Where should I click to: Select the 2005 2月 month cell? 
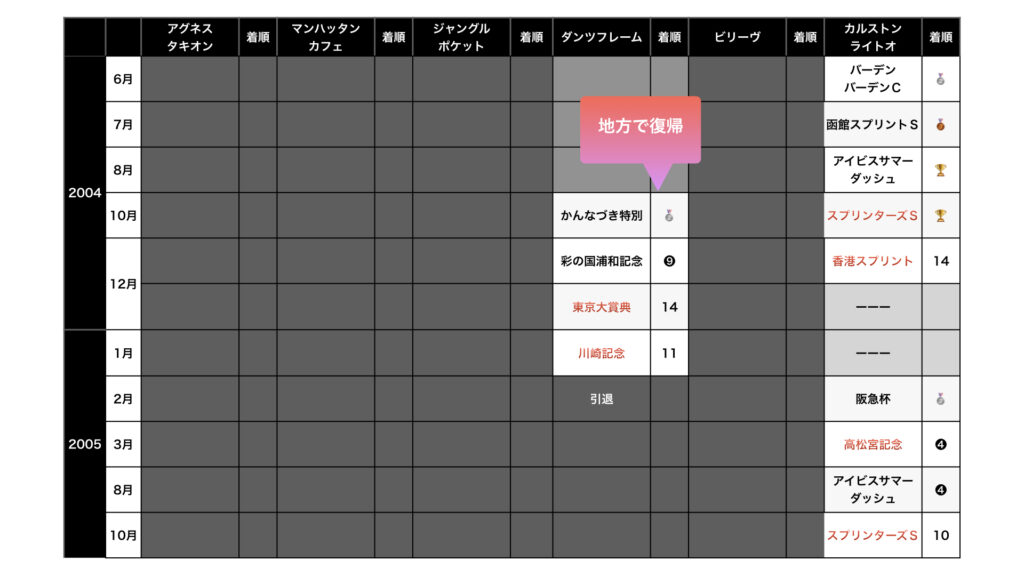tap(123, 398)
